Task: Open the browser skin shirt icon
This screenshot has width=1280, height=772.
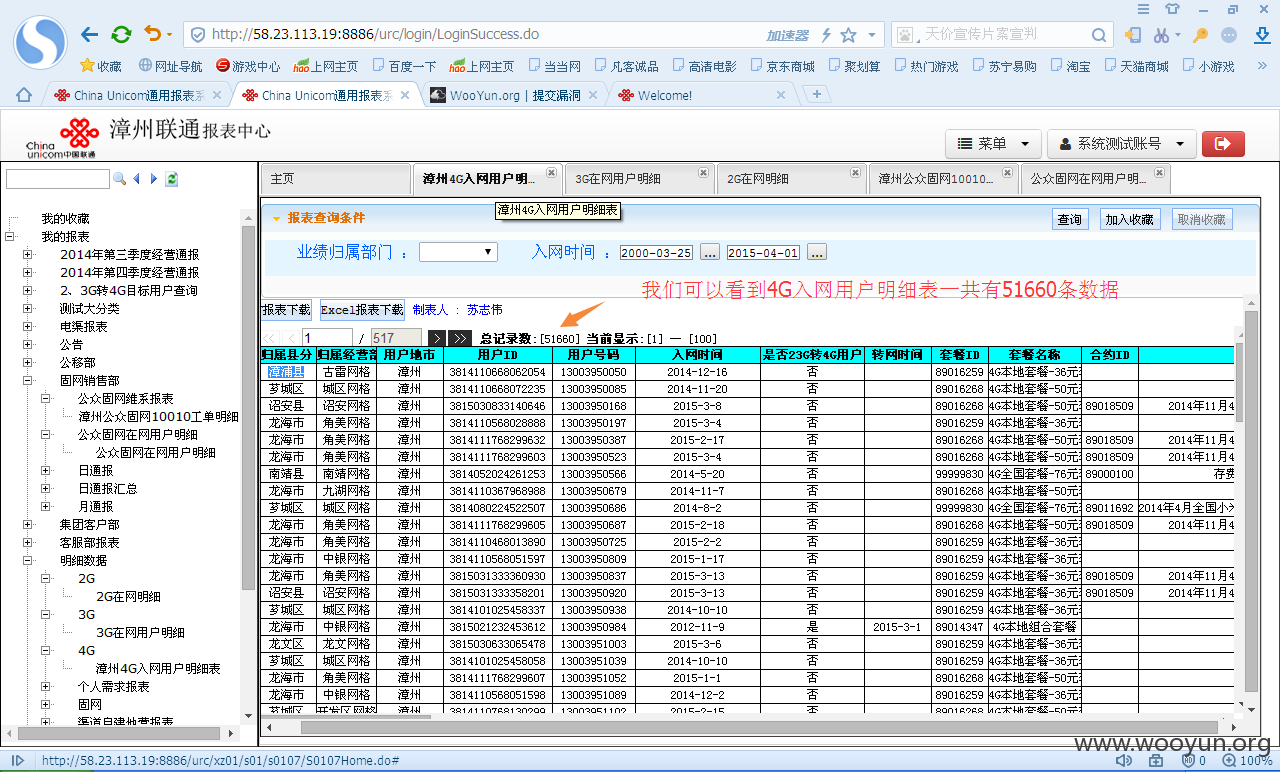Action: click(x=1172, y=8)
